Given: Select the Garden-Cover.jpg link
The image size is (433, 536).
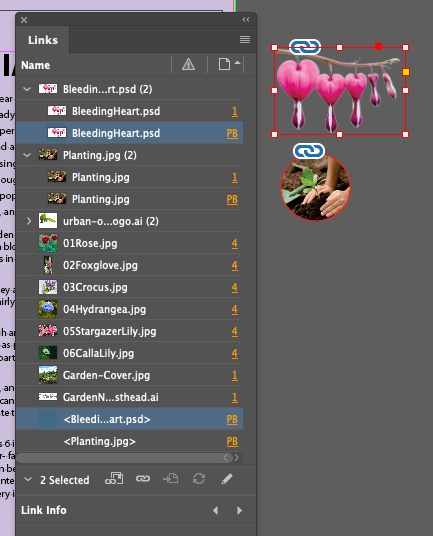Looking at the screenshot, I should [130, 375].
